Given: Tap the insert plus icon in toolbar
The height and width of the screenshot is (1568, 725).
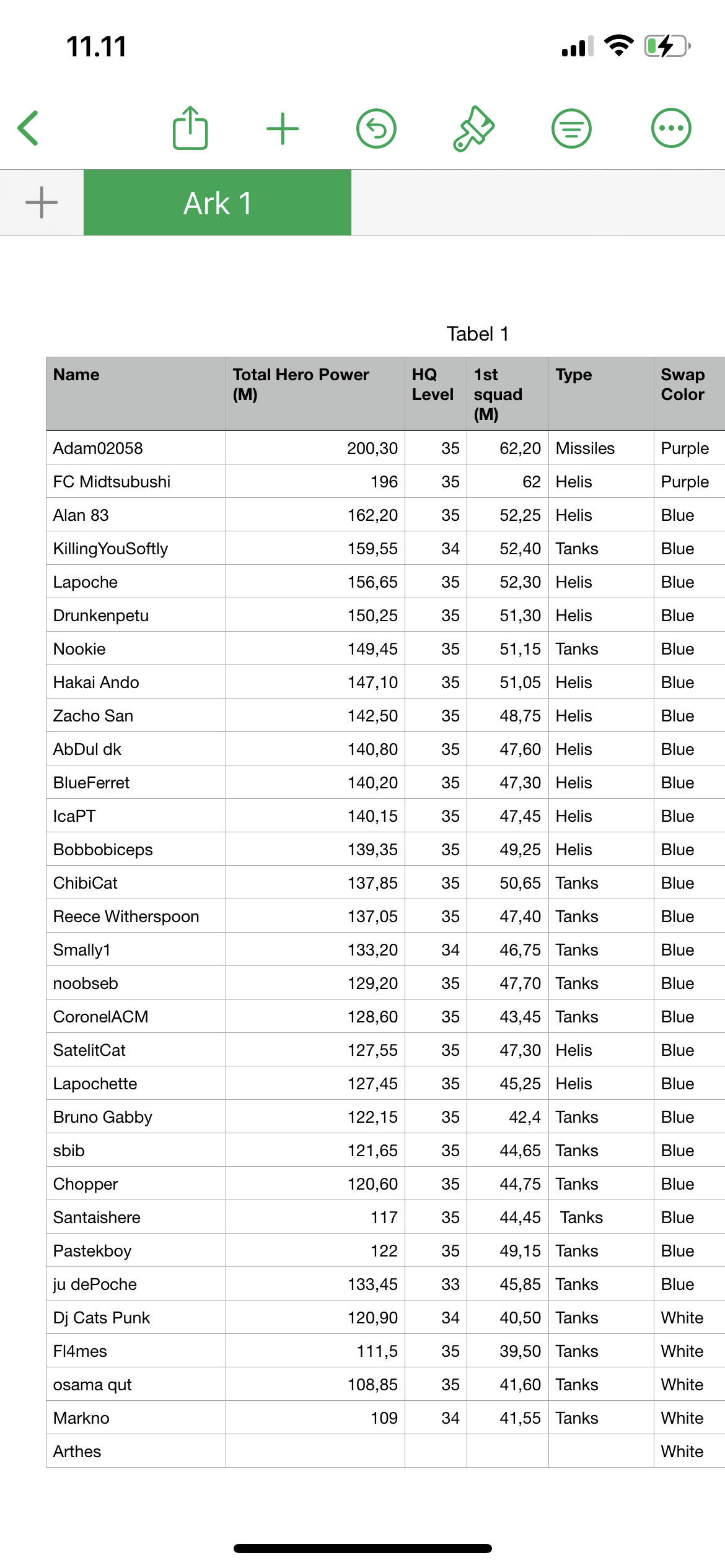Looking at the screenshot, I should click(x=283, y=129).
